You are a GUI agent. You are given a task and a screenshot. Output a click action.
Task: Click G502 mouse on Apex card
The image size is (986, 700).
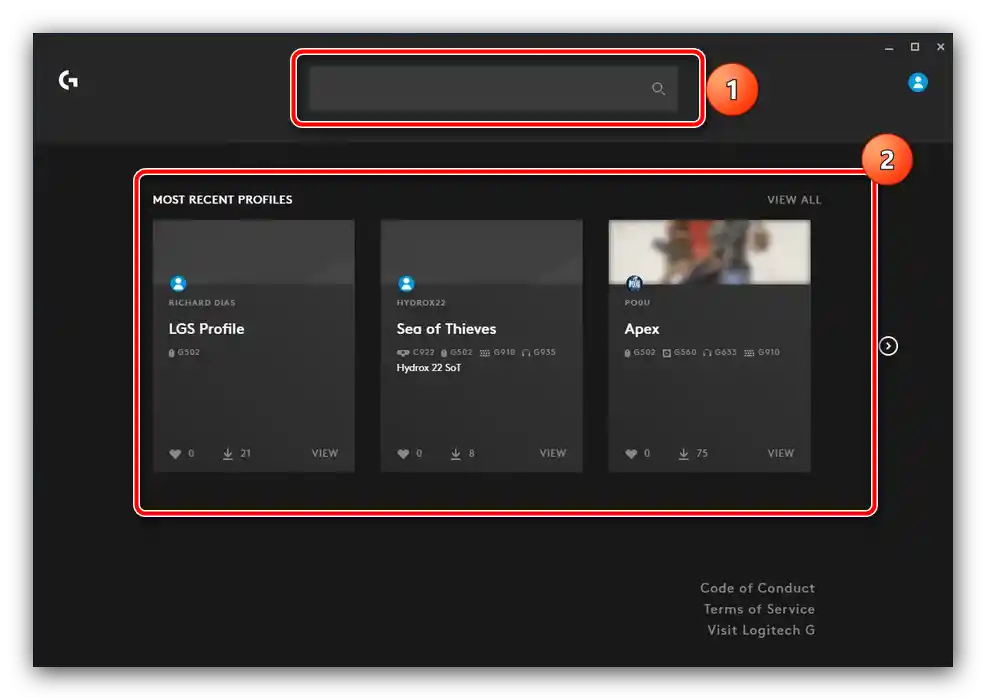coord(640,352)
